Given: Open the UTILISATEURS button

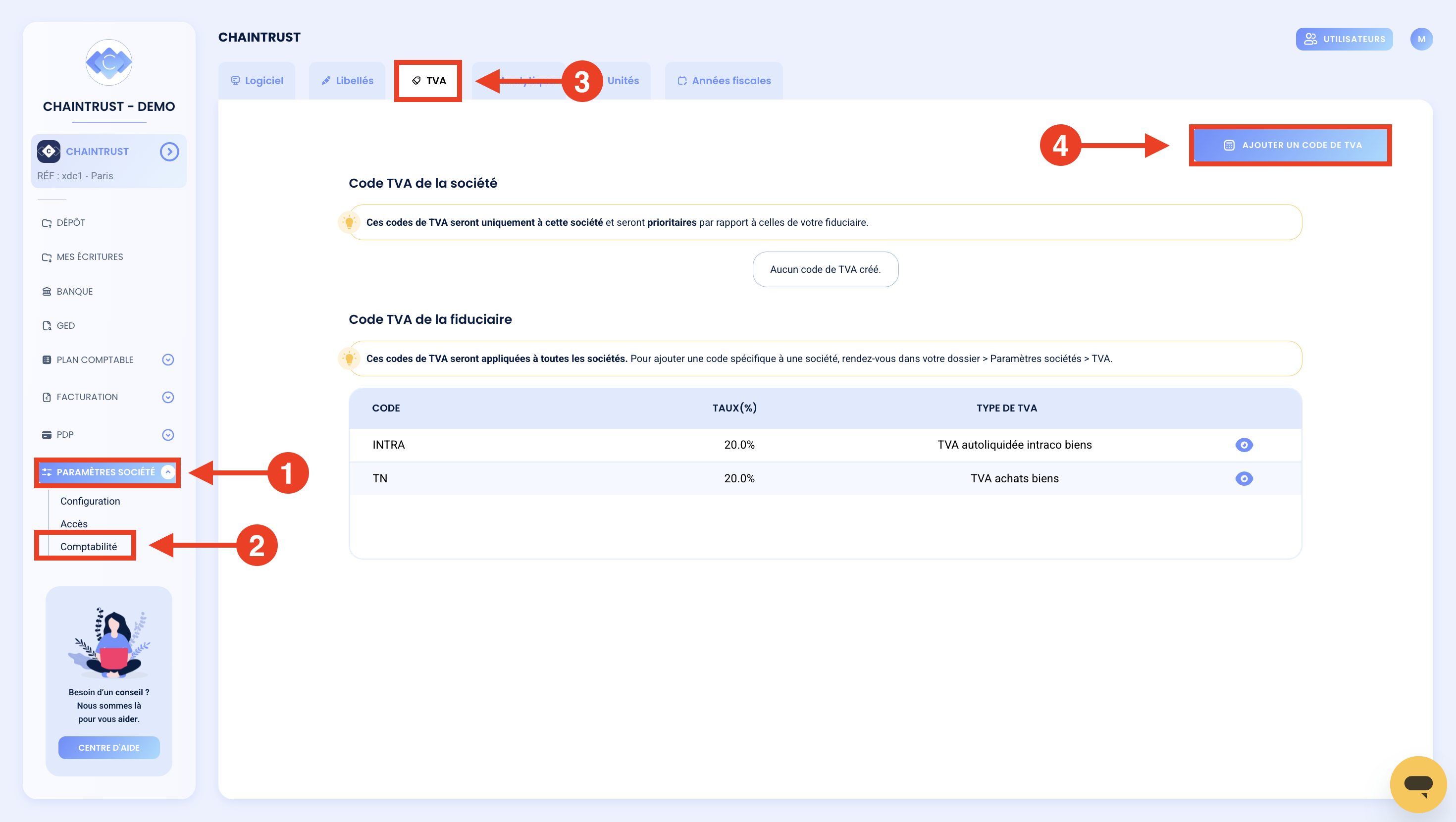Looking at the screenshot, I should pyautogui.click(x=1344, y=39).
